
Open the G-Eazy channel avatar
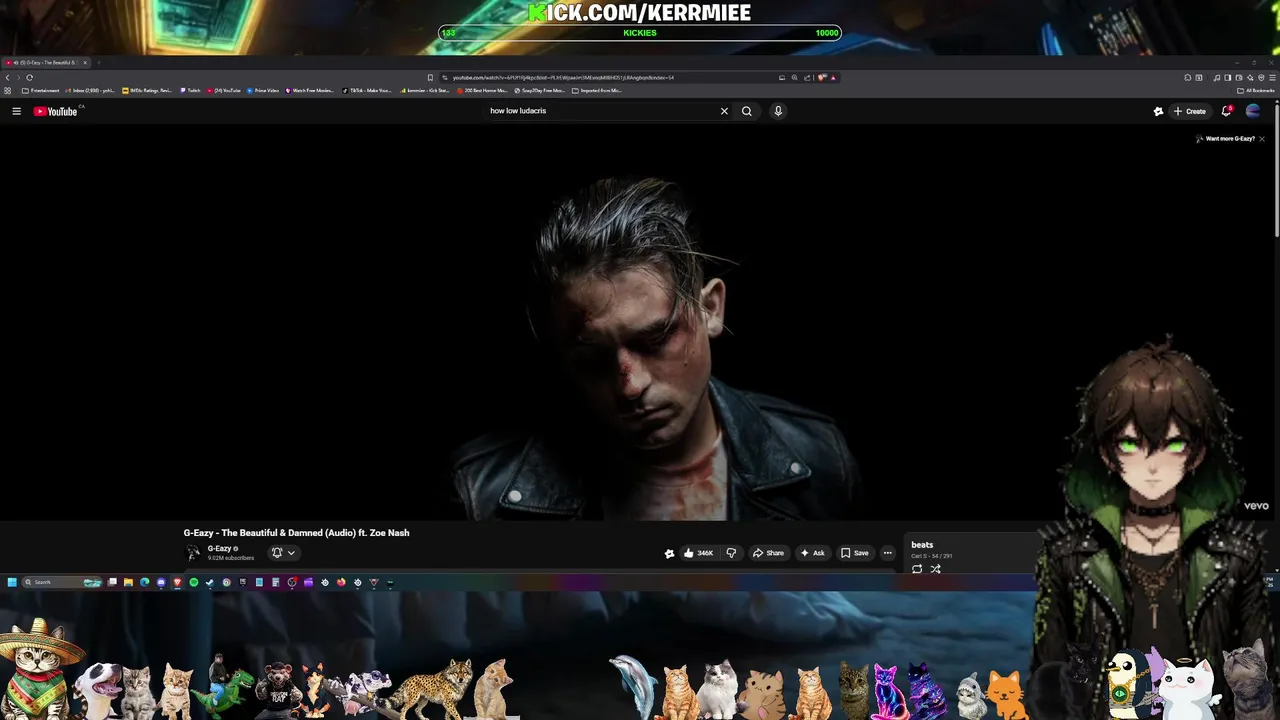(x=193, y=552)
